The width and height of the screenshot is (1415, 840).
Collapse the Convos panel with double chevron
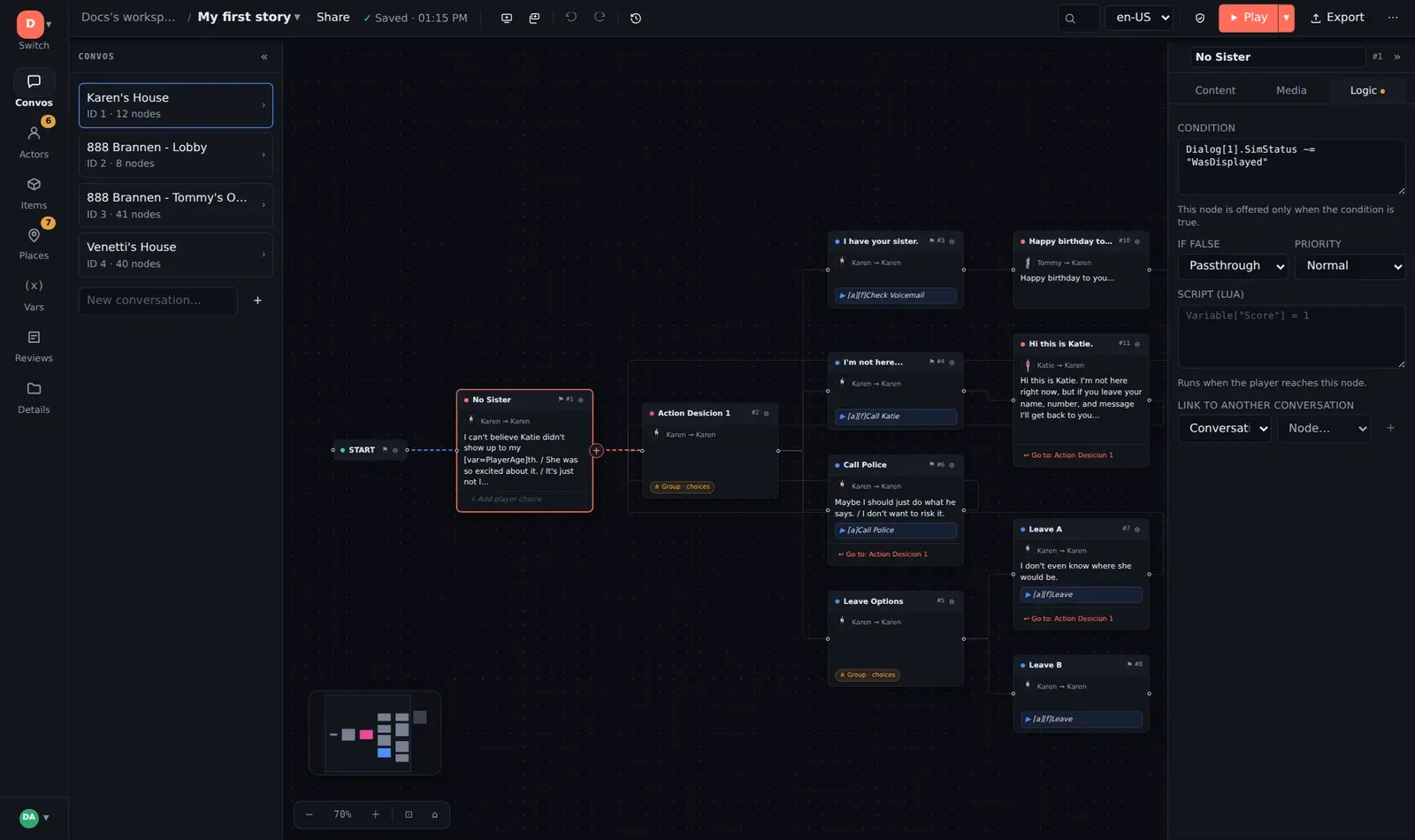264,57
